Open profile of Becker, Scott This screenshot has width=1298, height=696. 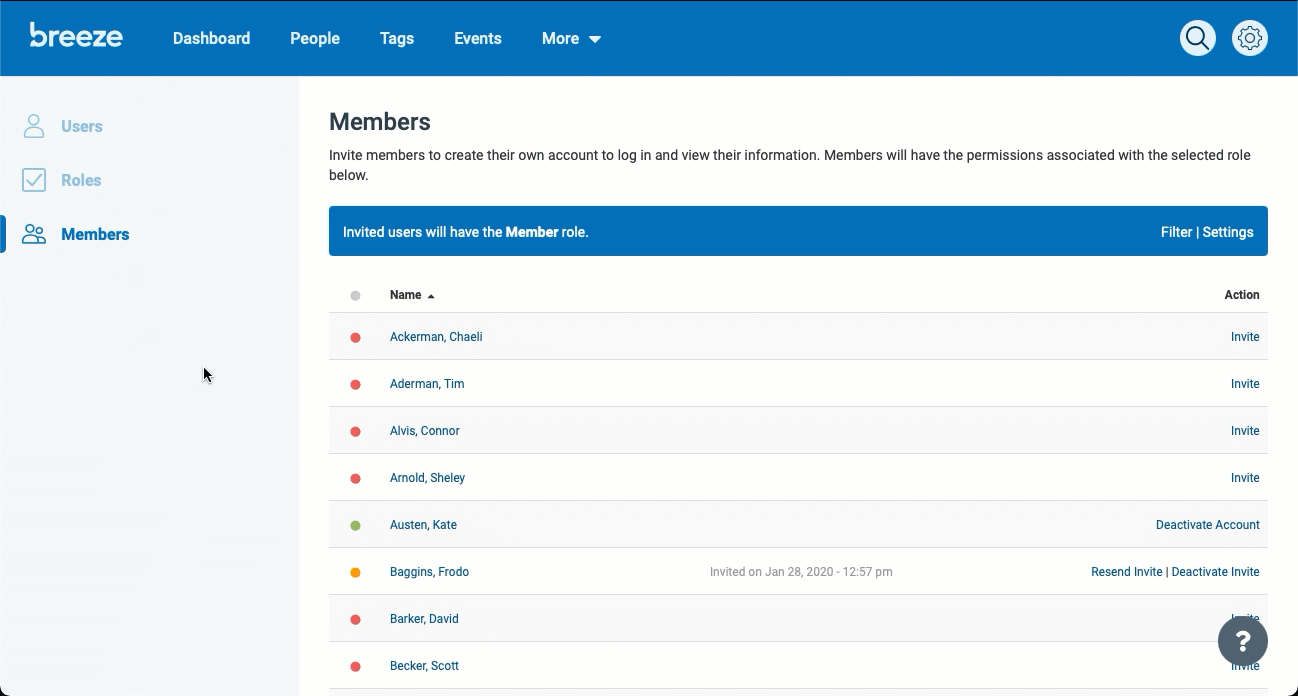coord(424,666)
